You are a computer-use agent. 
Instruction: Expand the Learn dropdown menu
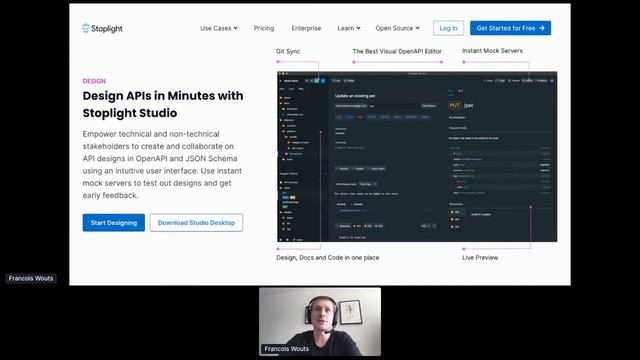tap(349, 28)
